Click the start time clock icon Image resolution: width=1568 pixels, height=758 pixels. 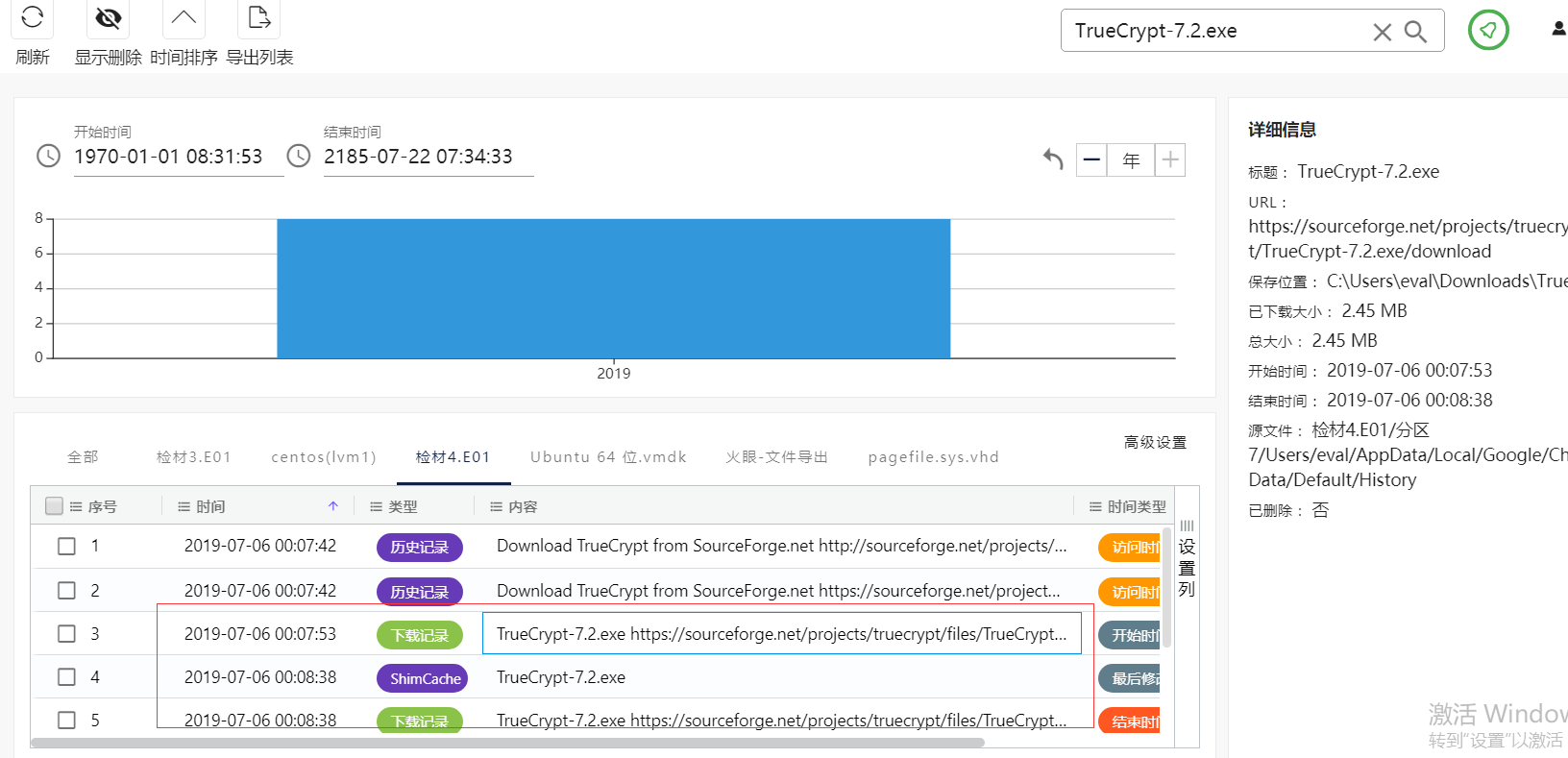(x=48, y=156)
